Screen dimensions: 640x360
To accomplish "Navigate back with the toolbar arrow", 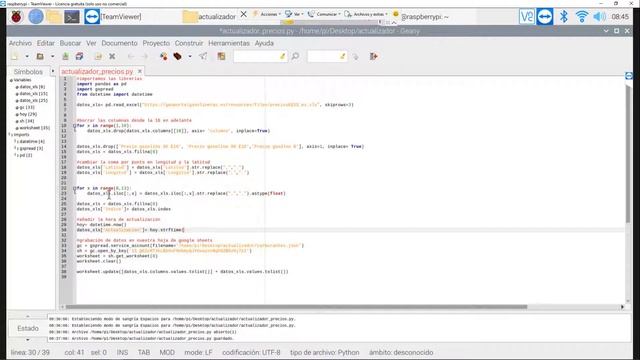I will 131,56.
